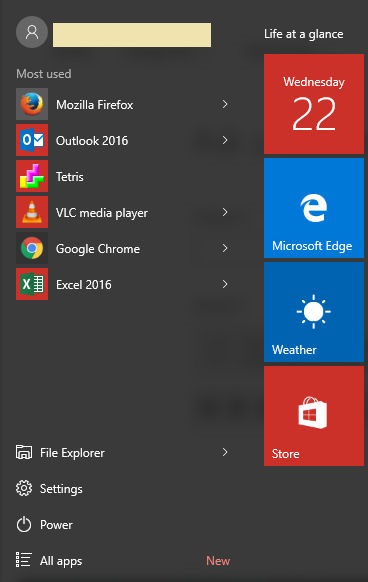The image size is (368, 582).
Task: Click the File Explorer folder icon
Action: tap(24, 452)
